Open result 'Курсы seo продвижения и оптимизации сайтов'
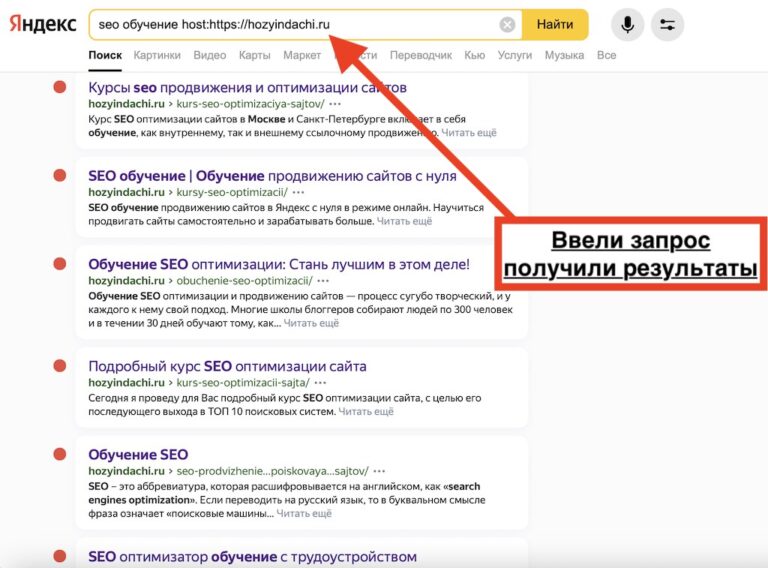Screen dimensions: 768x568 pos(247,88)
